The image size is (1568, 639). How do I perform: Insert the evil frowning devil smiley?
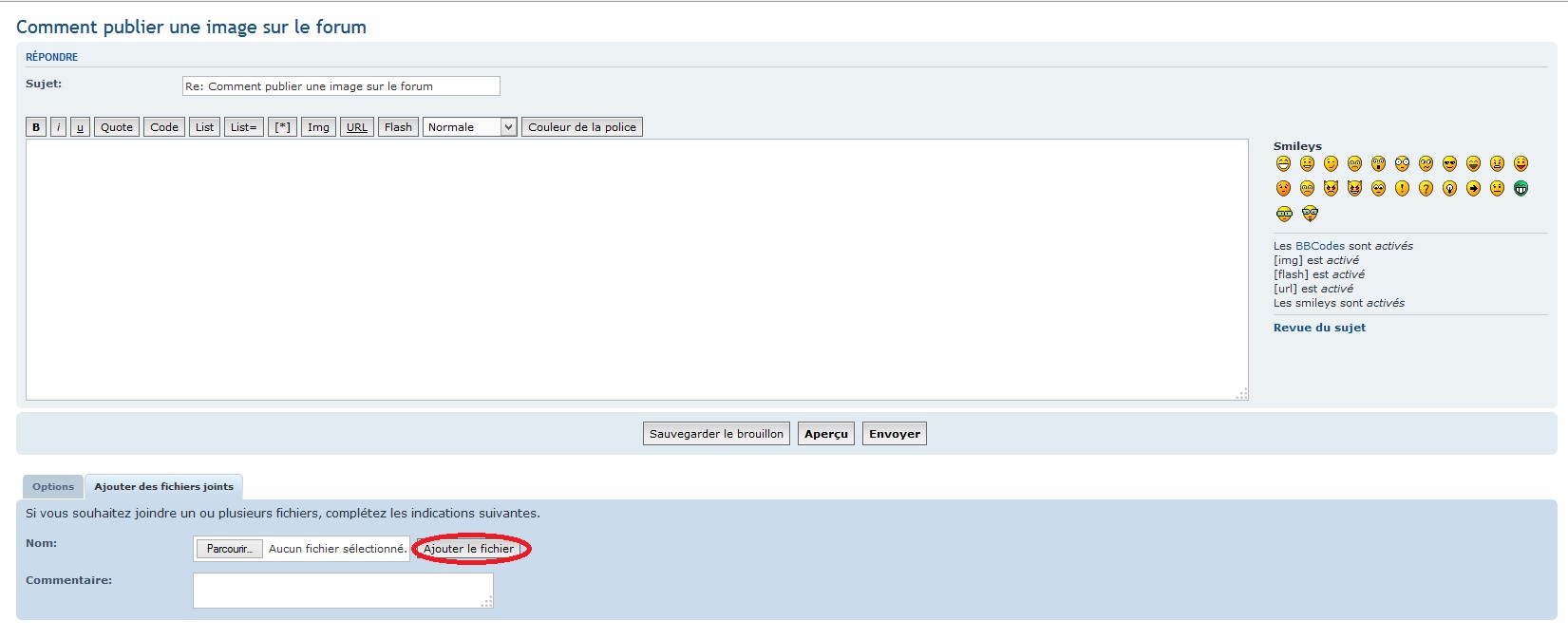1332,189
